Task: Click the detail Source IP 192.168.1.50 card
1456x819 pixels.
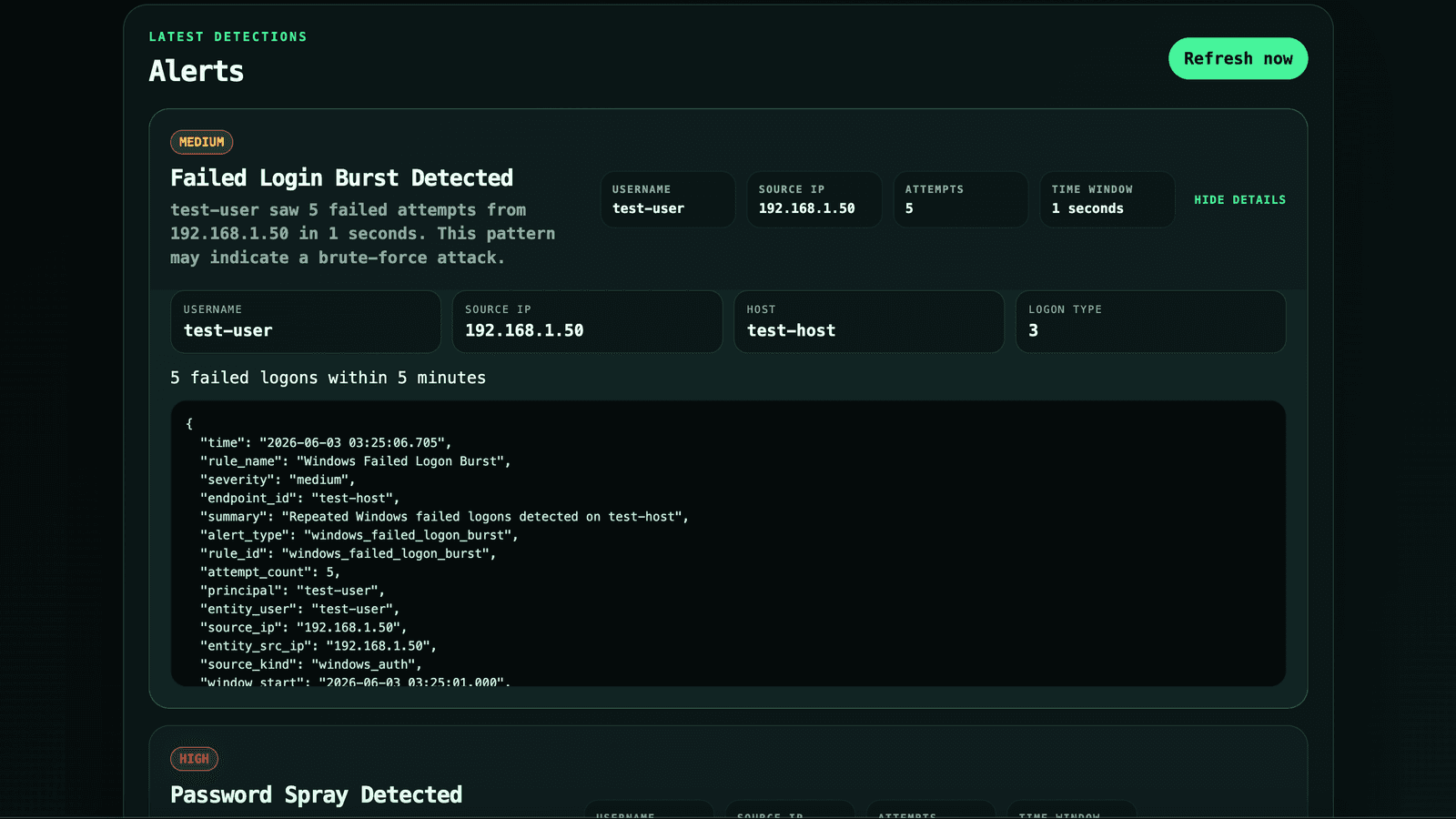Action: coord(587,321)
